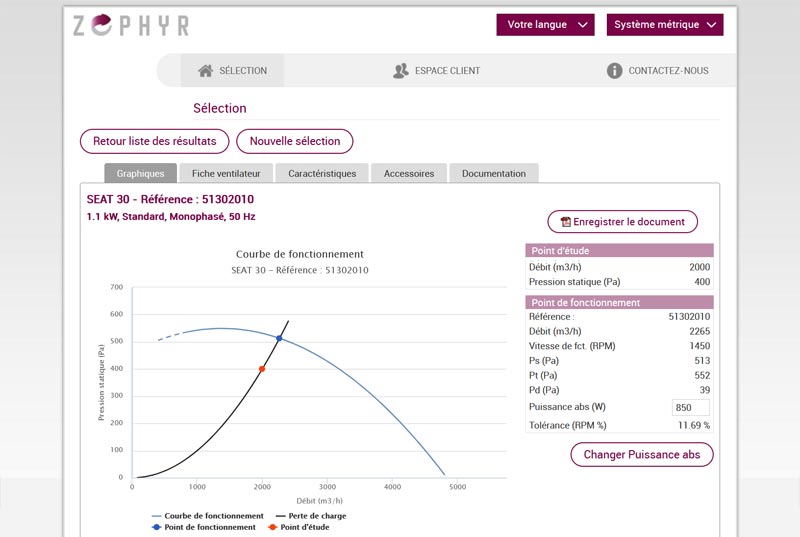This screenshot has width=800, height=537.
Task: Click the PDF icon in Enregistrer le document
Action: click(565, 222)
